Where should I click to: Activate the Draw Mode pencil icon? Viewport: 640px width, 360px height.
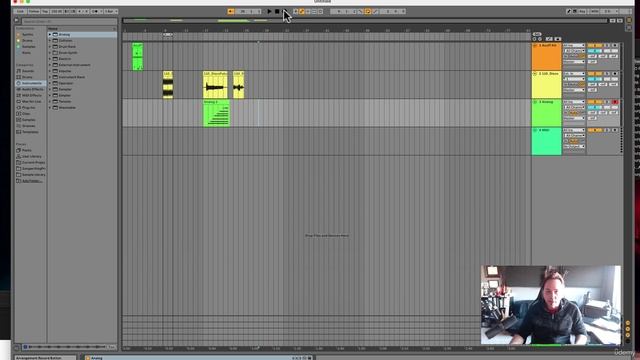click(569, 11)
